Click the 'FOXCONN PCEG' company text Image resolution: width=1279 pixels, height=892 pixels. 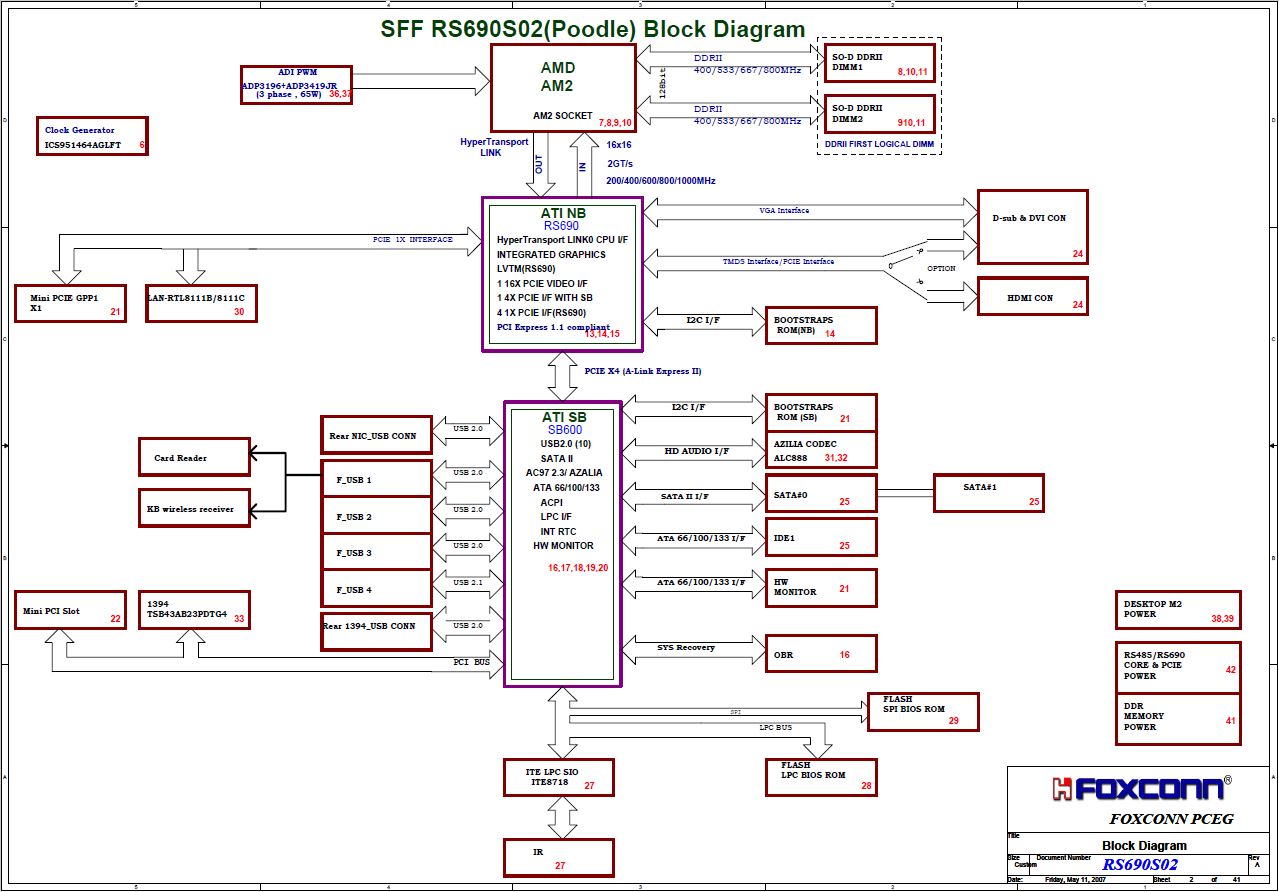[x=1171, y=818]
